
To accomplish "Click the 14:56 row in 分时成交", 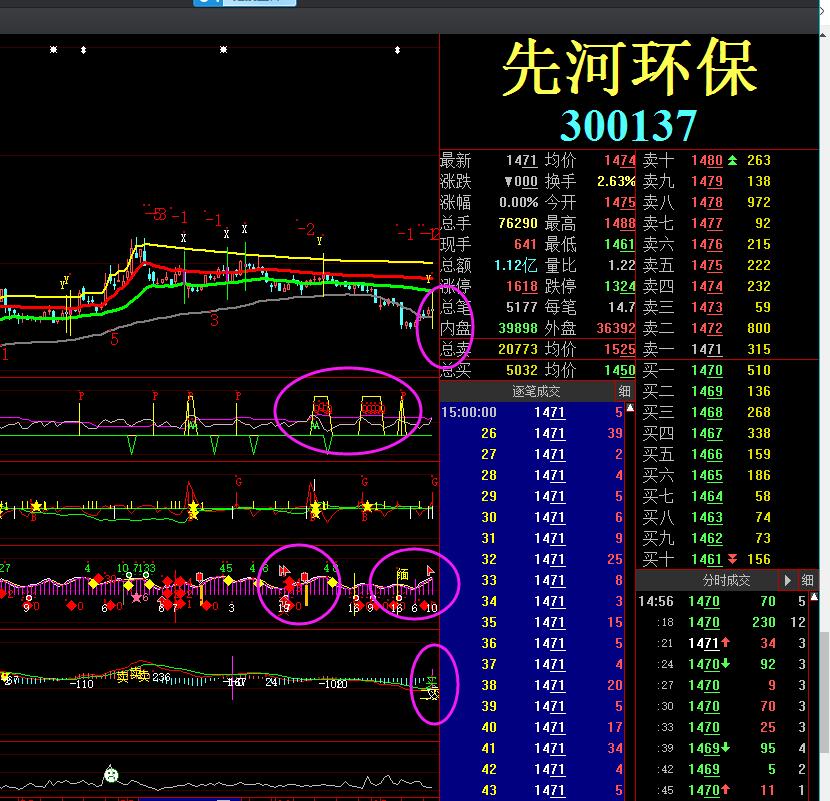I will click(x=723, y=601).
